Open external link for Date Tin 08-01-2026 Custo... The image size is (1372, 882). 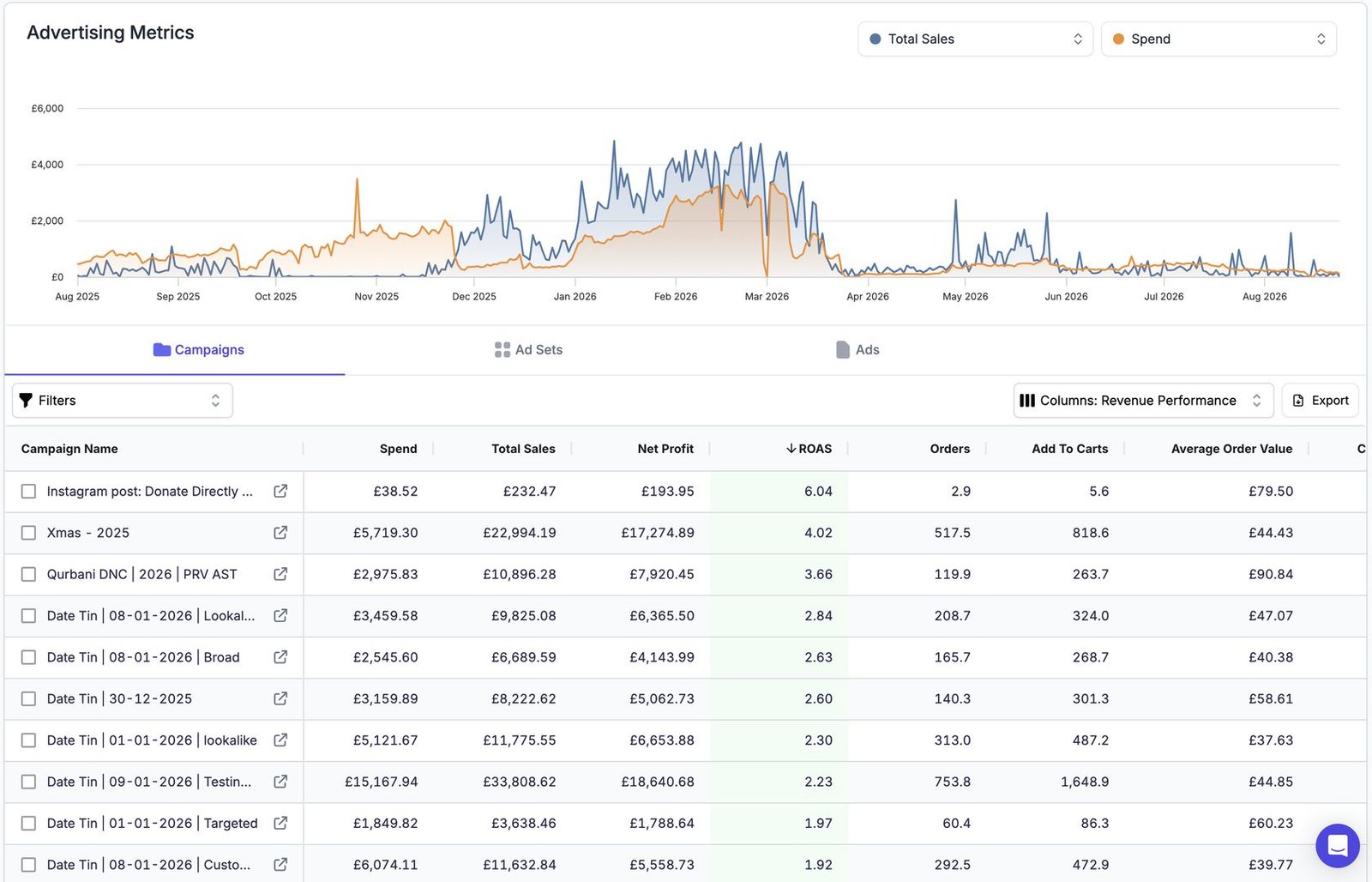coord(280,864)
